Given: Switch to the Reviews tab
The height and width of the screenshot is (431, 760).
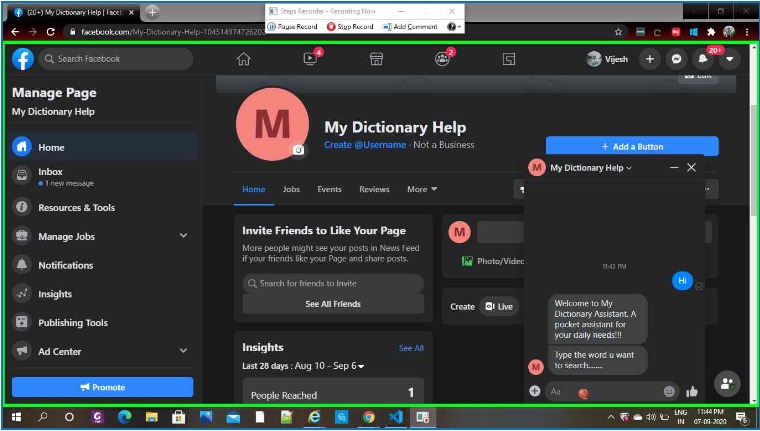Looking at the screenshot, I should pyautogui.click(x=374, y=190).
